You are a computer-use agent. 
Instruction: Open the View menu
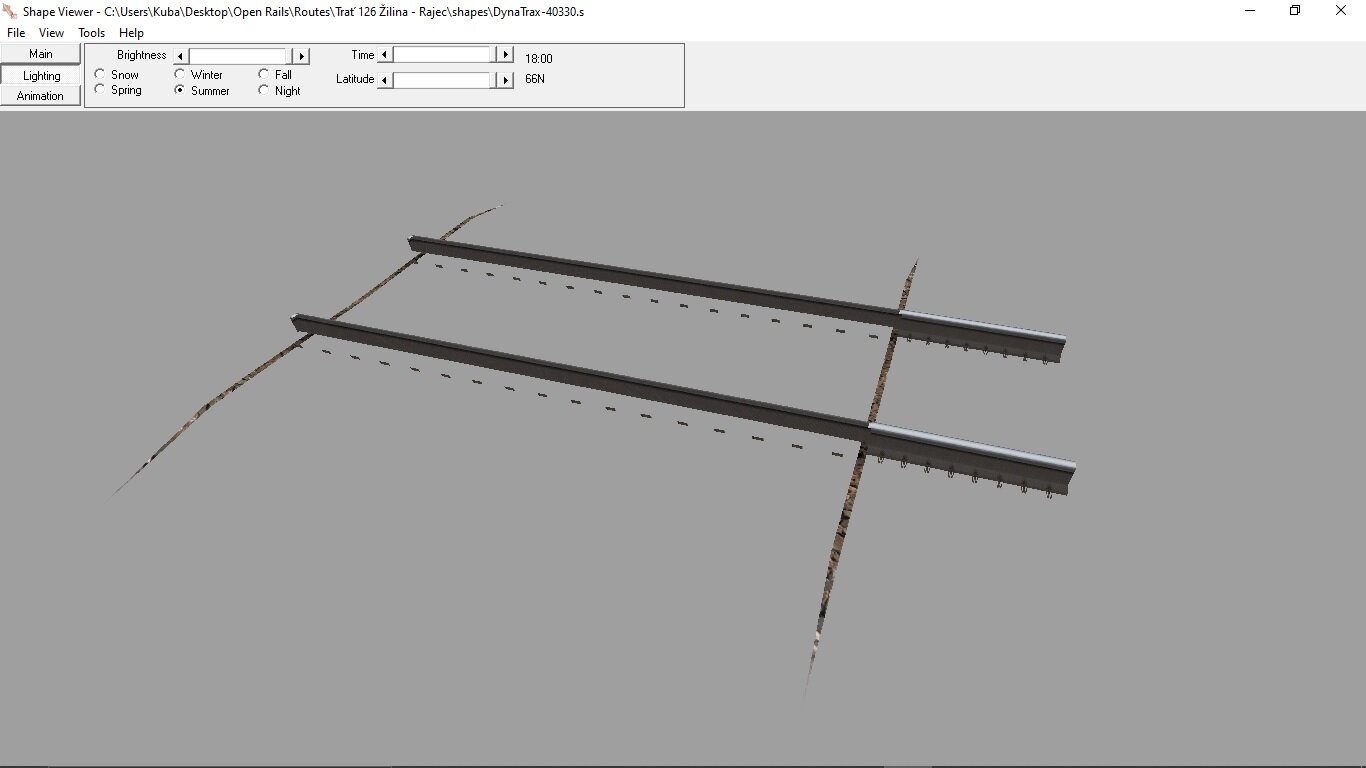click(x=51, y=33)
